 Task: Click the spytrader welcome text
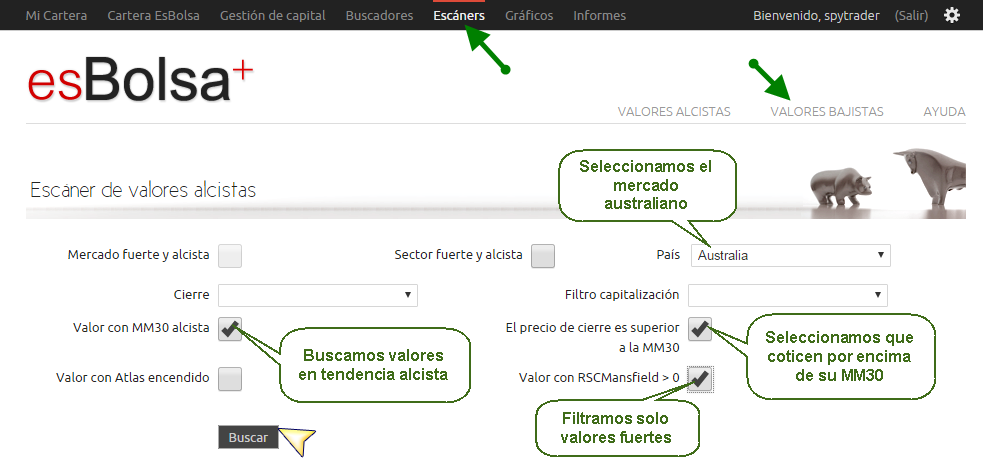(x=816, y=16)
